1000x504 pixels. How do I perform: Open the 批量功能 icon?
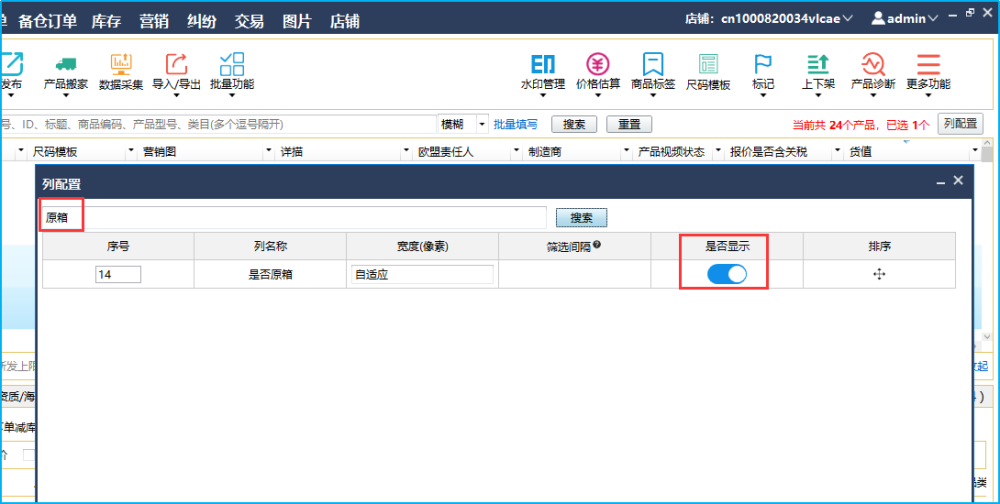pos(232,64)
